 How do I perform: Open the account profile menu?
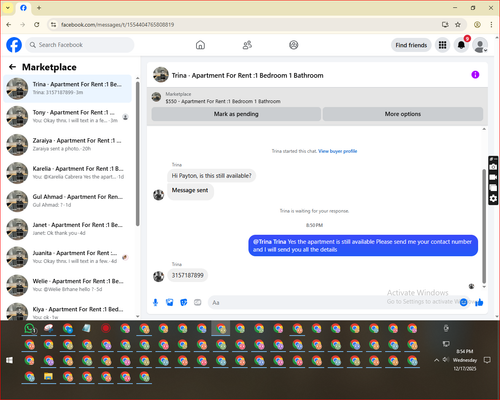point(480,45)
